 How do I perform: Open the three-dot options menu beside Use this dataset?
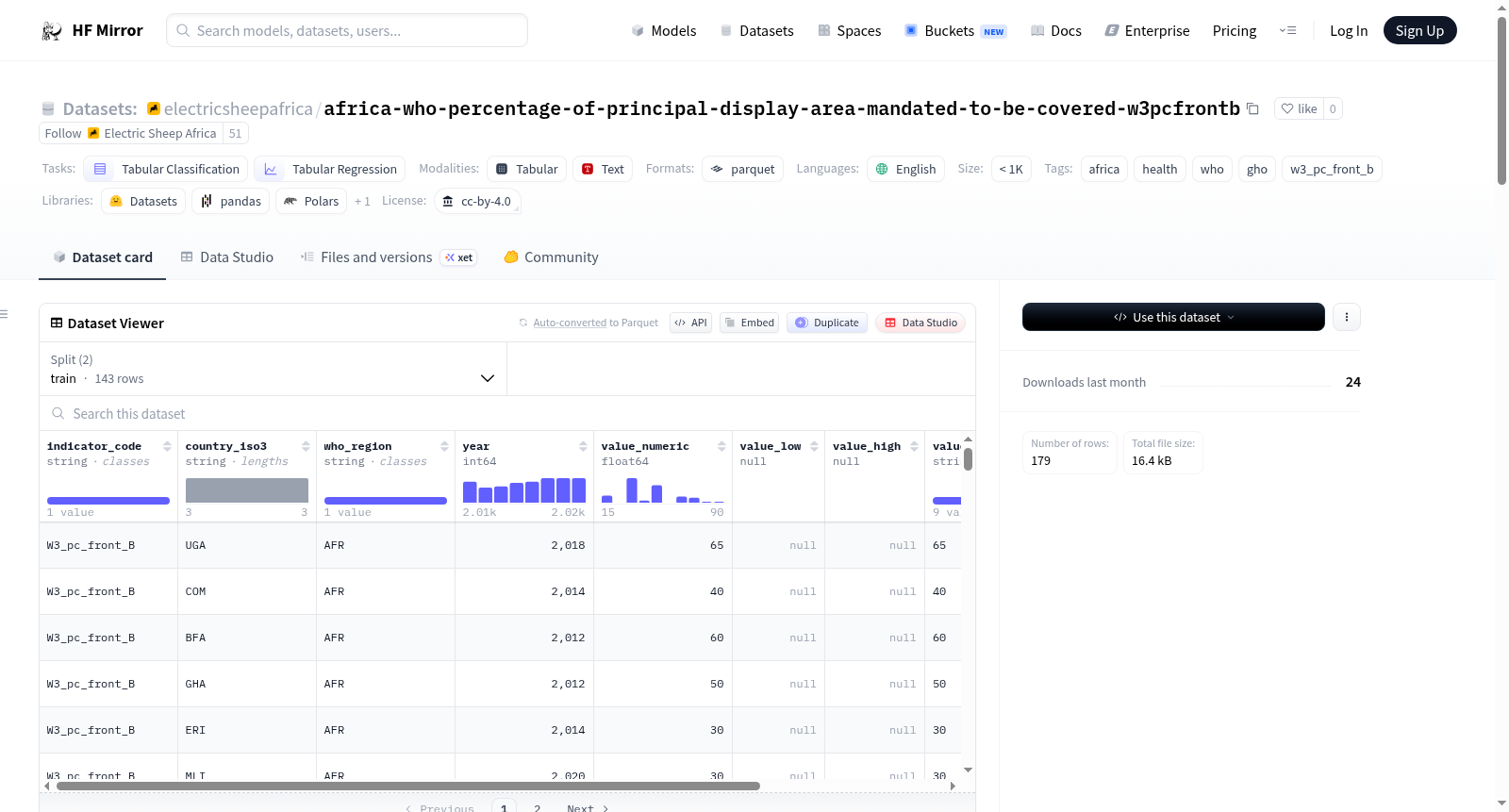(1347, 317)
